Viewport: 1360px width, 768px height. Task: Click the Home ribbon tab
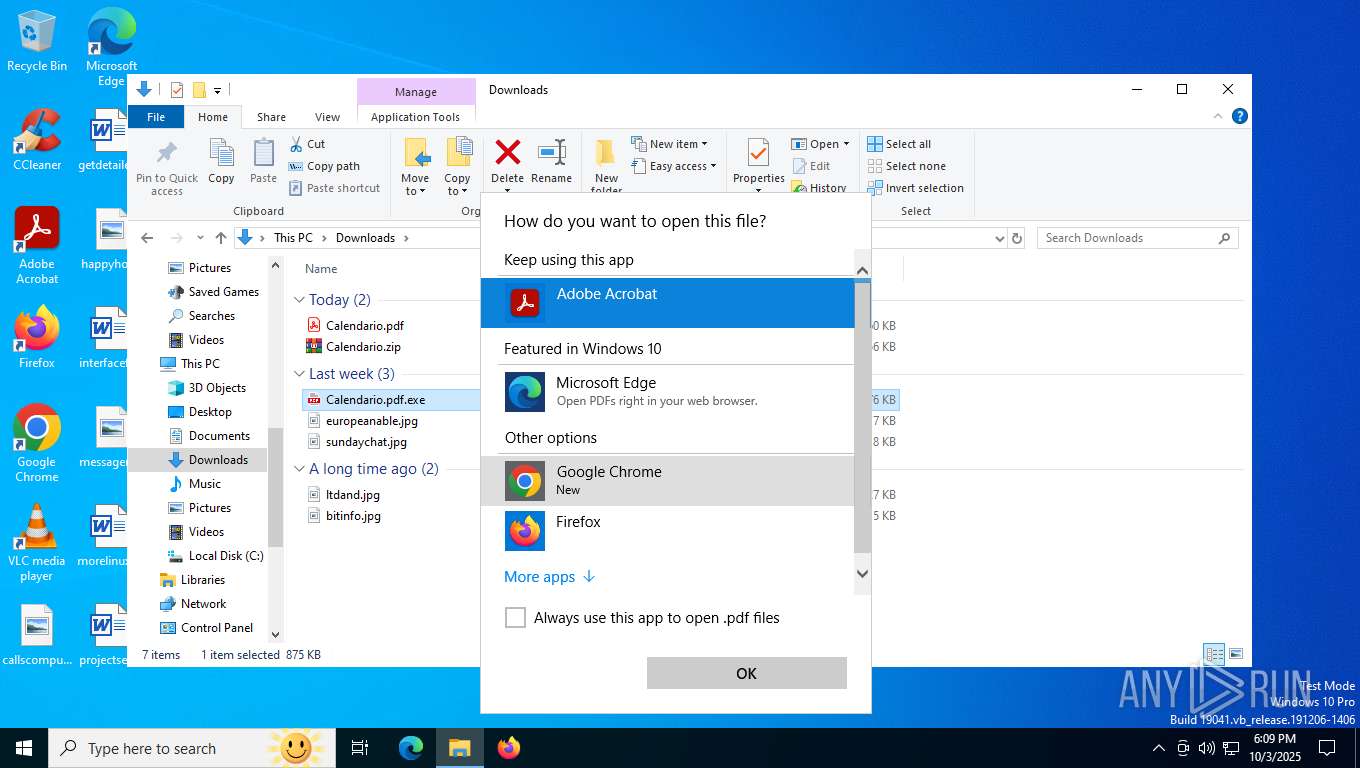tap(213, 117)
